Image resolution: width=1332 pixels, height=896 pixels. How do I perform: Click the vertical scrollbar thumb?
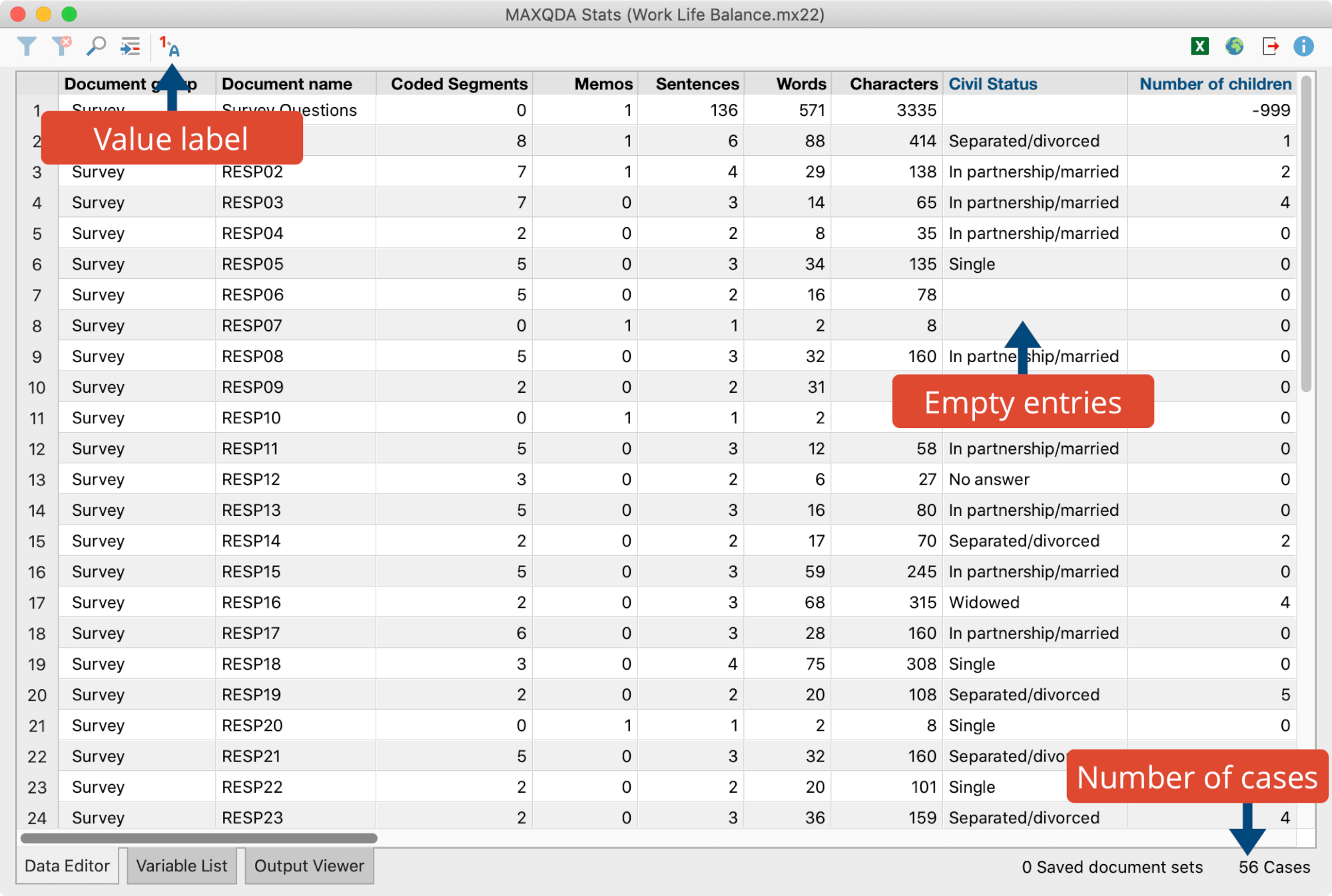pyautogui.click(x=1306, y=233)
